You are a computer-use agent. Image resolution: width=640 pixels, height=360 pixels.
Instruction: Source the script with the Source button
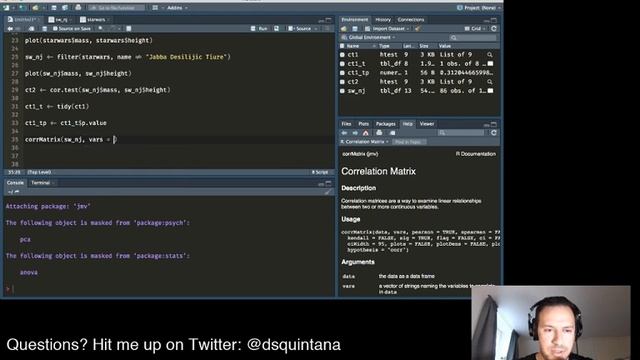(x=300, y=29)
